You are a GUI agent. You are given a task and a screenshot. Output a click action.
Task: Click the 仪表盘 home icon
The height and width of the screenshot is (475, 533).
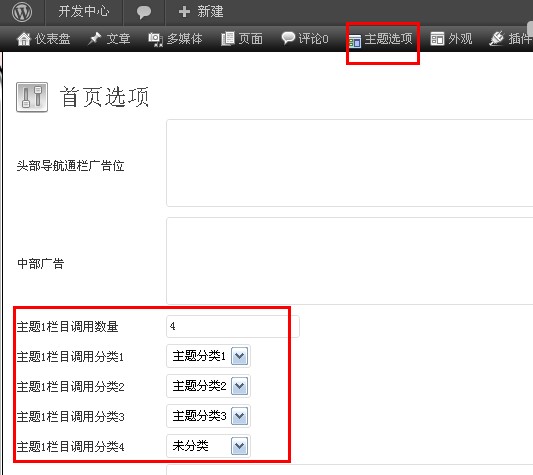coord(24,39)
